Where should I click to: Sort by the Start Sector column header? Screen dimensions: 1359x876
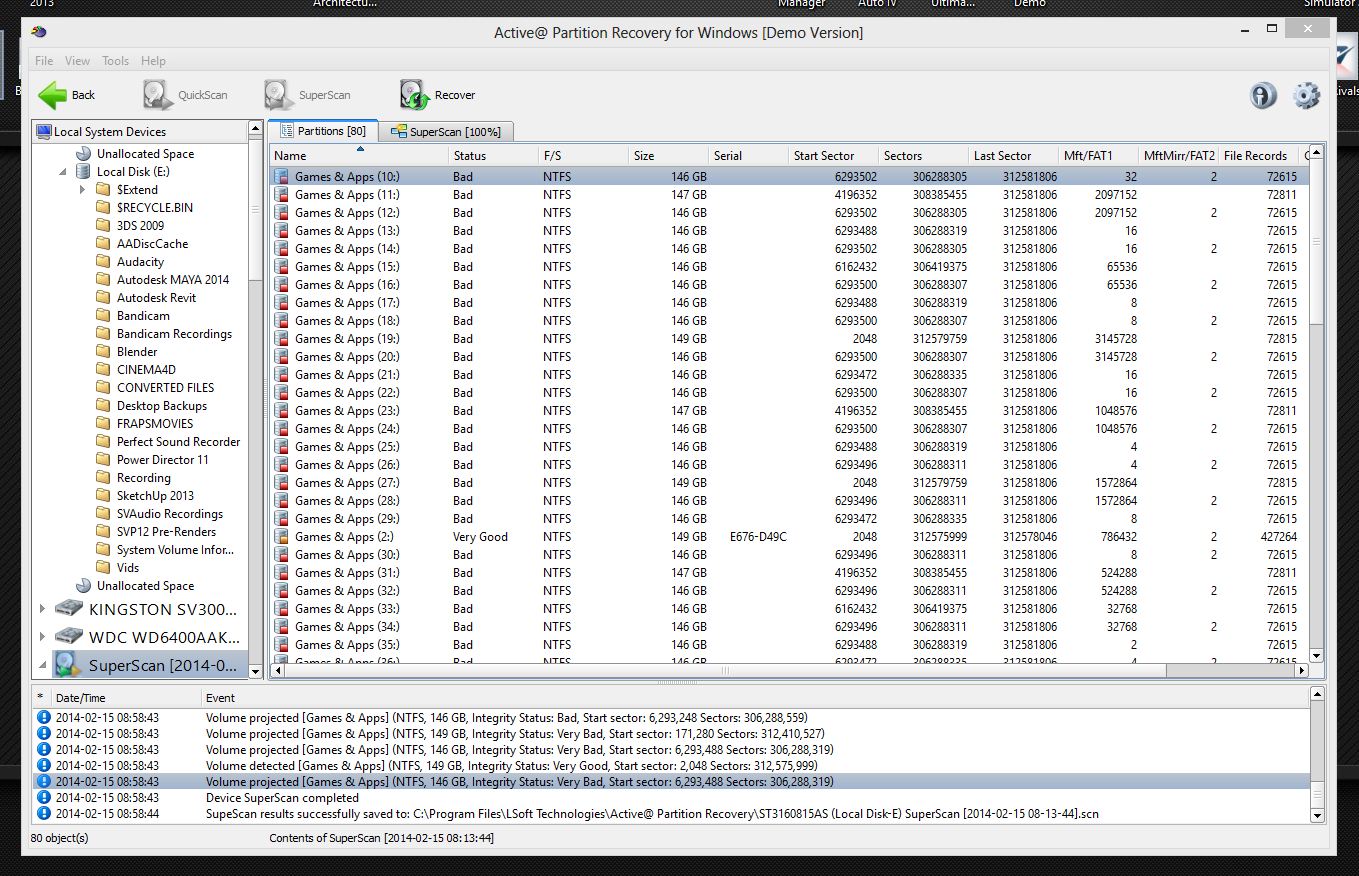click(x=833, y=155)
